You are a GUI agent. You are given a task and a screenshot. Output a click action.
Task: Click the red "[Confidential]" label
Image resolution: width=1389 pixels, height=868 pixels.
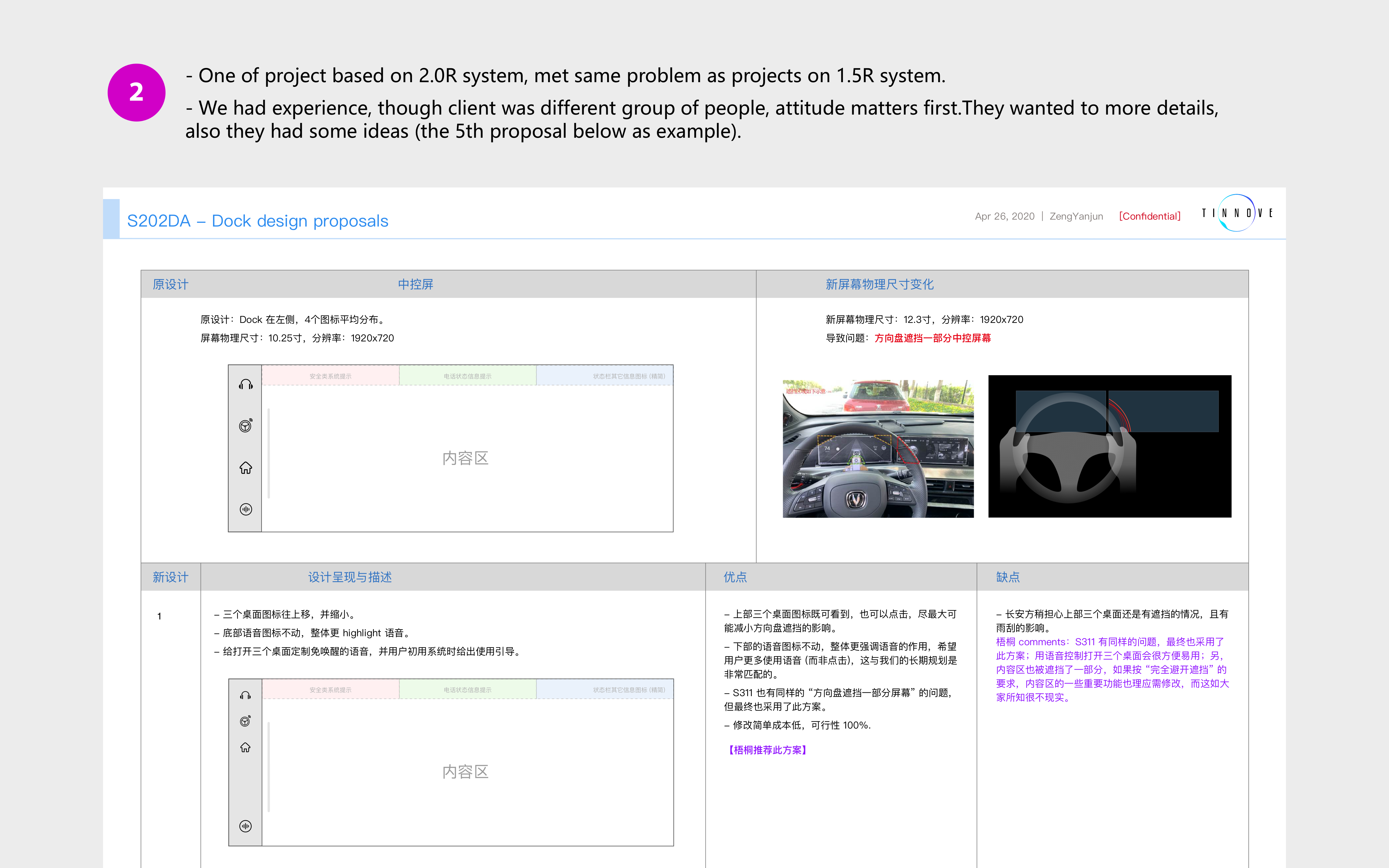[1150, 216]
